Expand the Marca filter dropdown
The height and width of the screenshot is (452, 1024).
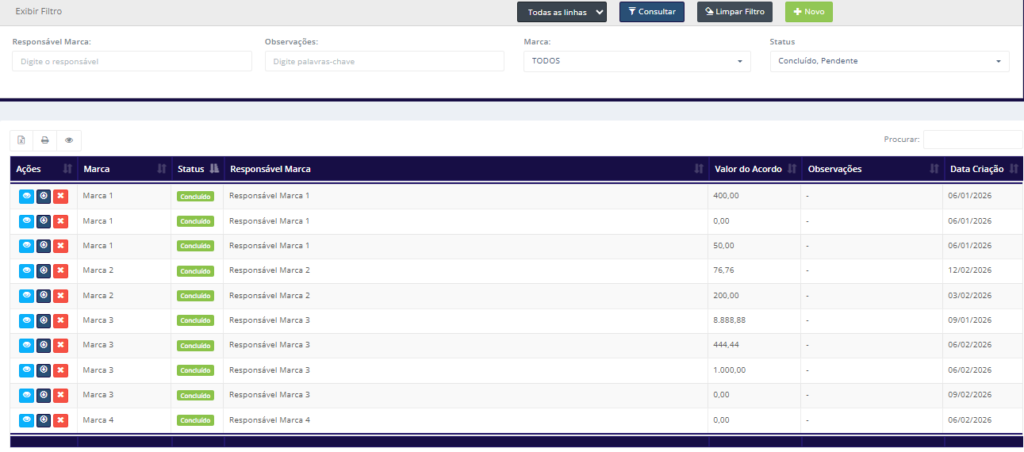point(636,61)
